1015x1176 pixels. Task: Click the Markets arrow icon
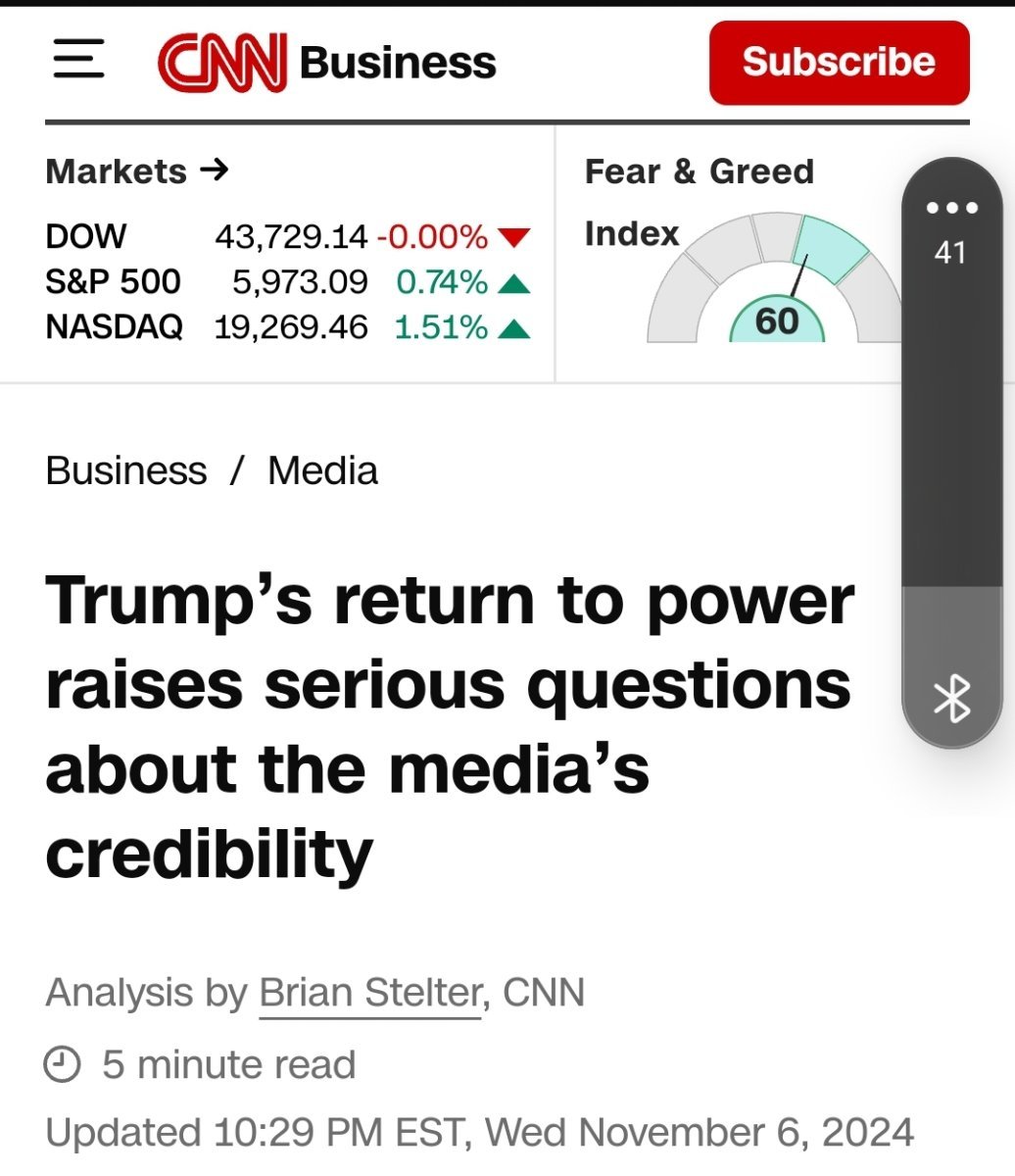(x=214, y=171)
